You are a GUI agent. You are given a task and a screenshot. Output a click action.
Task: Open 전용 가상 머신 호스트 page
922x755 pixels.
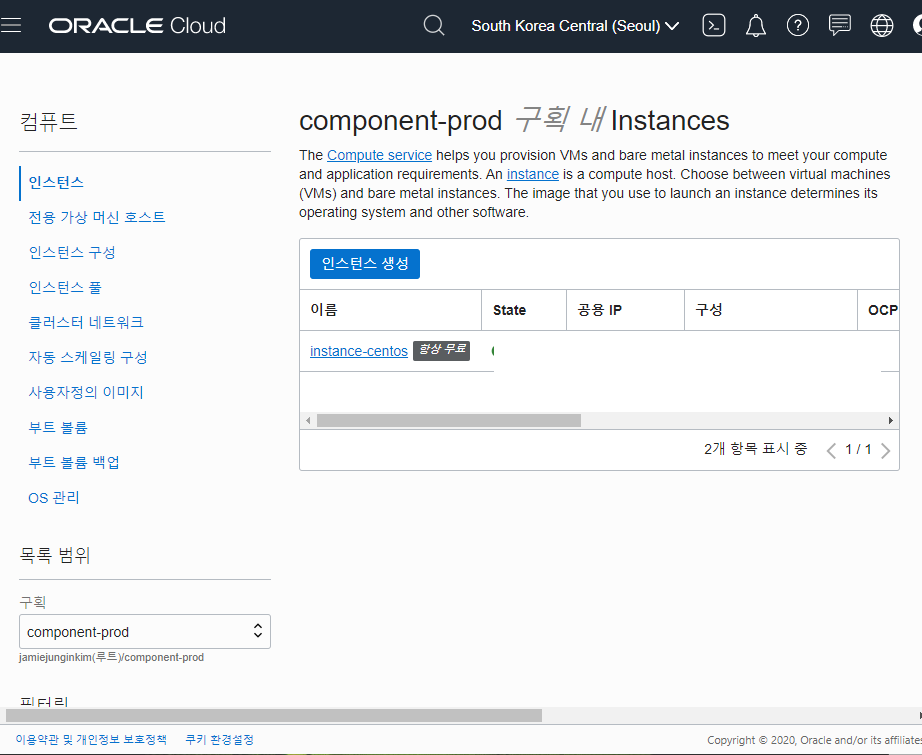97,218
